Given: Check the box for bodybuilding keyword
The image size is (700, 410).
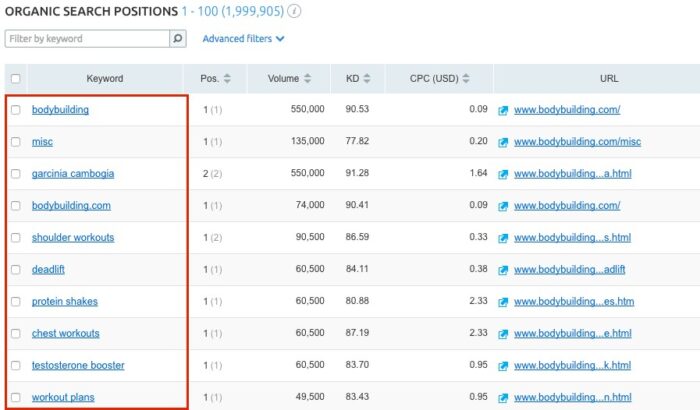Looking at the screenshot, I should click(16, 110).
